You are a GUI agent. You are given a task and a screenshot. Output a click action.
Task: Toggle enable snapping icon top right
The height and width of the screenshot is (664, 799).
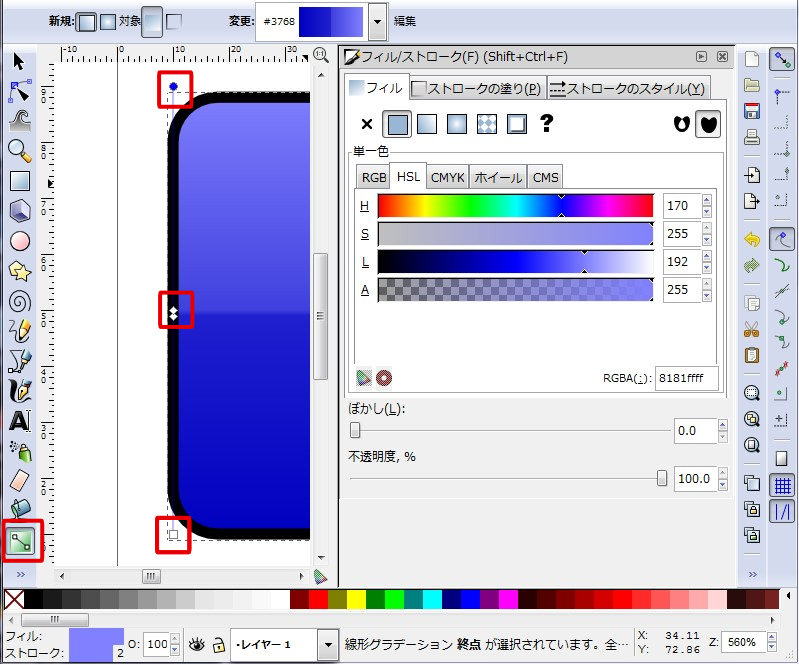[x=782, y=60]
